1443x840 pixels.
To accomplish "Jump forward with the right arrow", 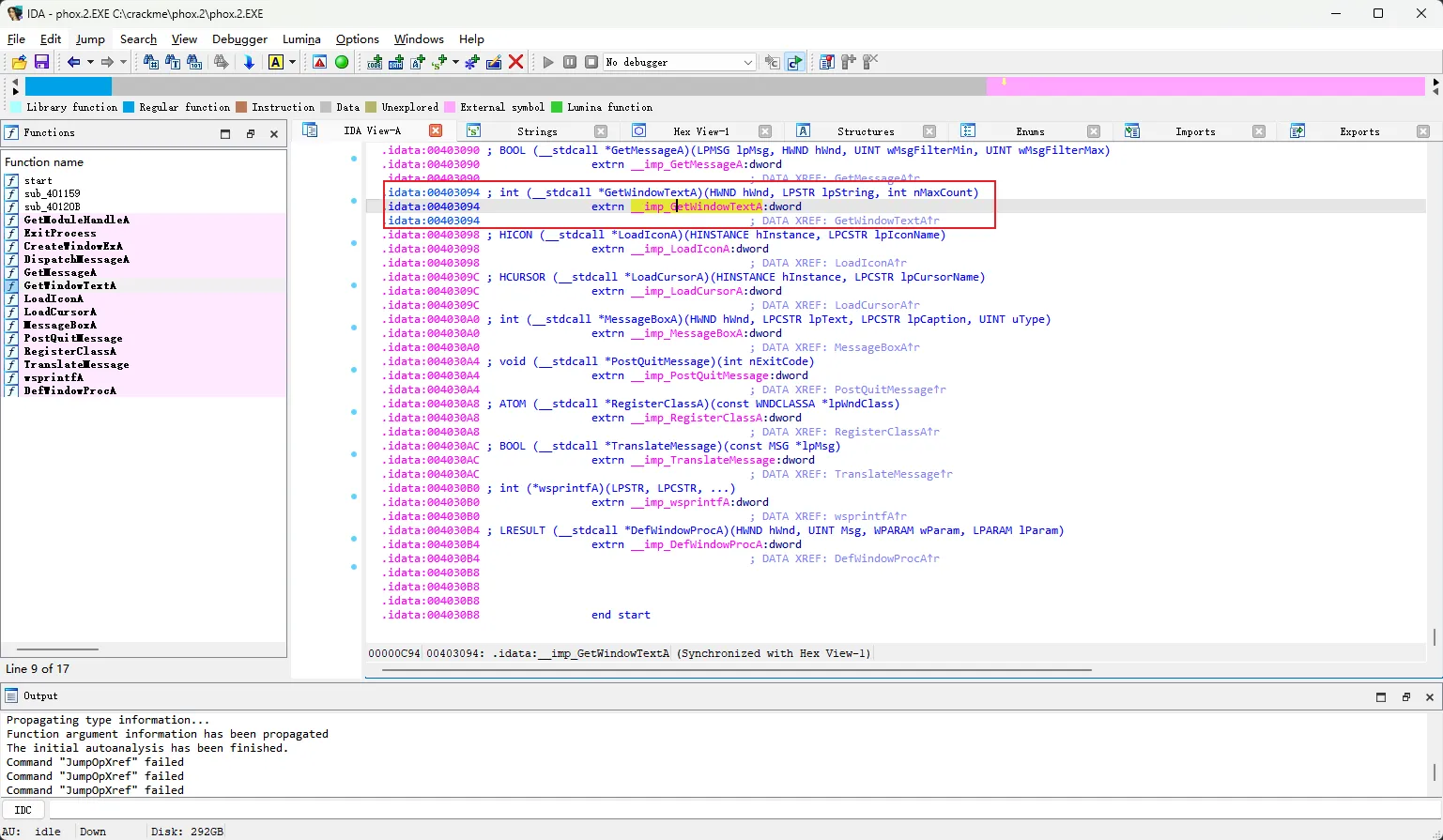I will (x=107, y=62).
